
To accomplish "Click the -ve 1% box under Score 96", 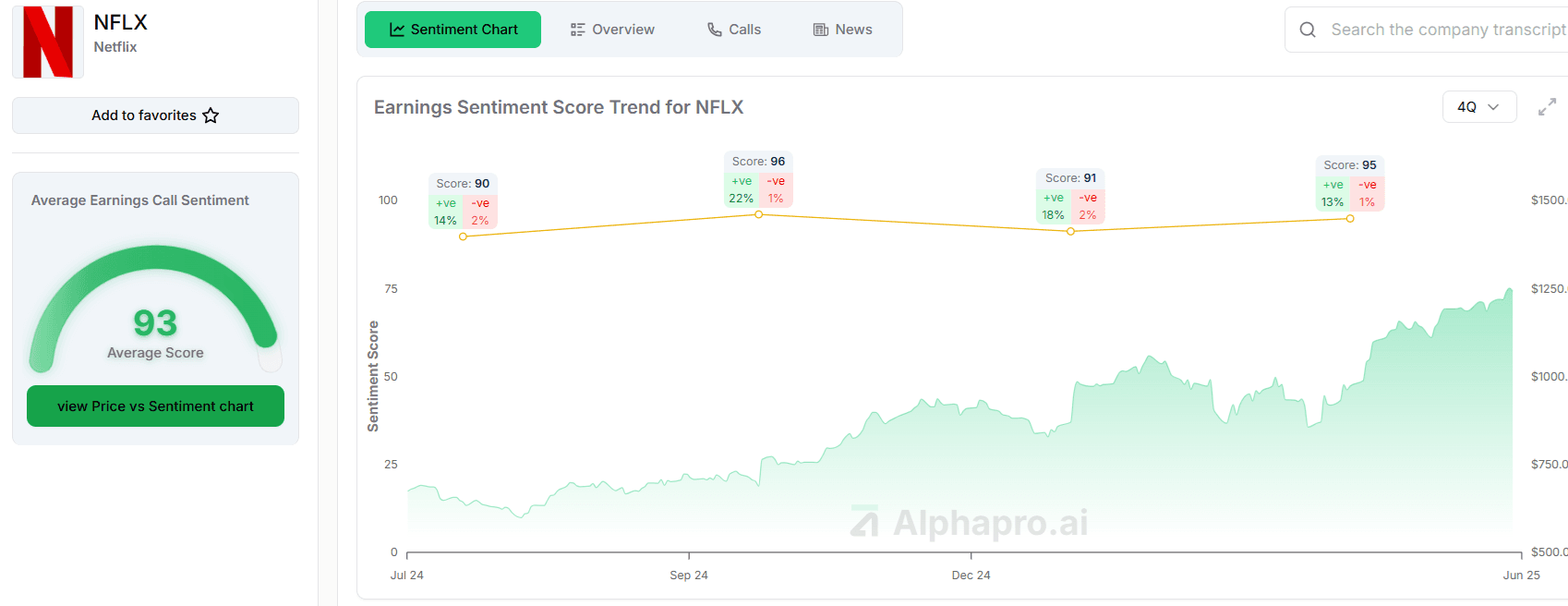I will pyautogui.click(x=776, y=189).
